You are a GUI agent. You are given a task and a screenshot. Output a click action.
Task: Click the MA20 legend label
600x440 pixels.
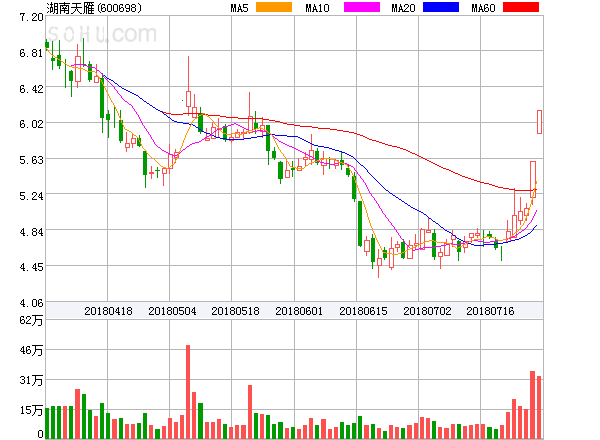[403, 8]
